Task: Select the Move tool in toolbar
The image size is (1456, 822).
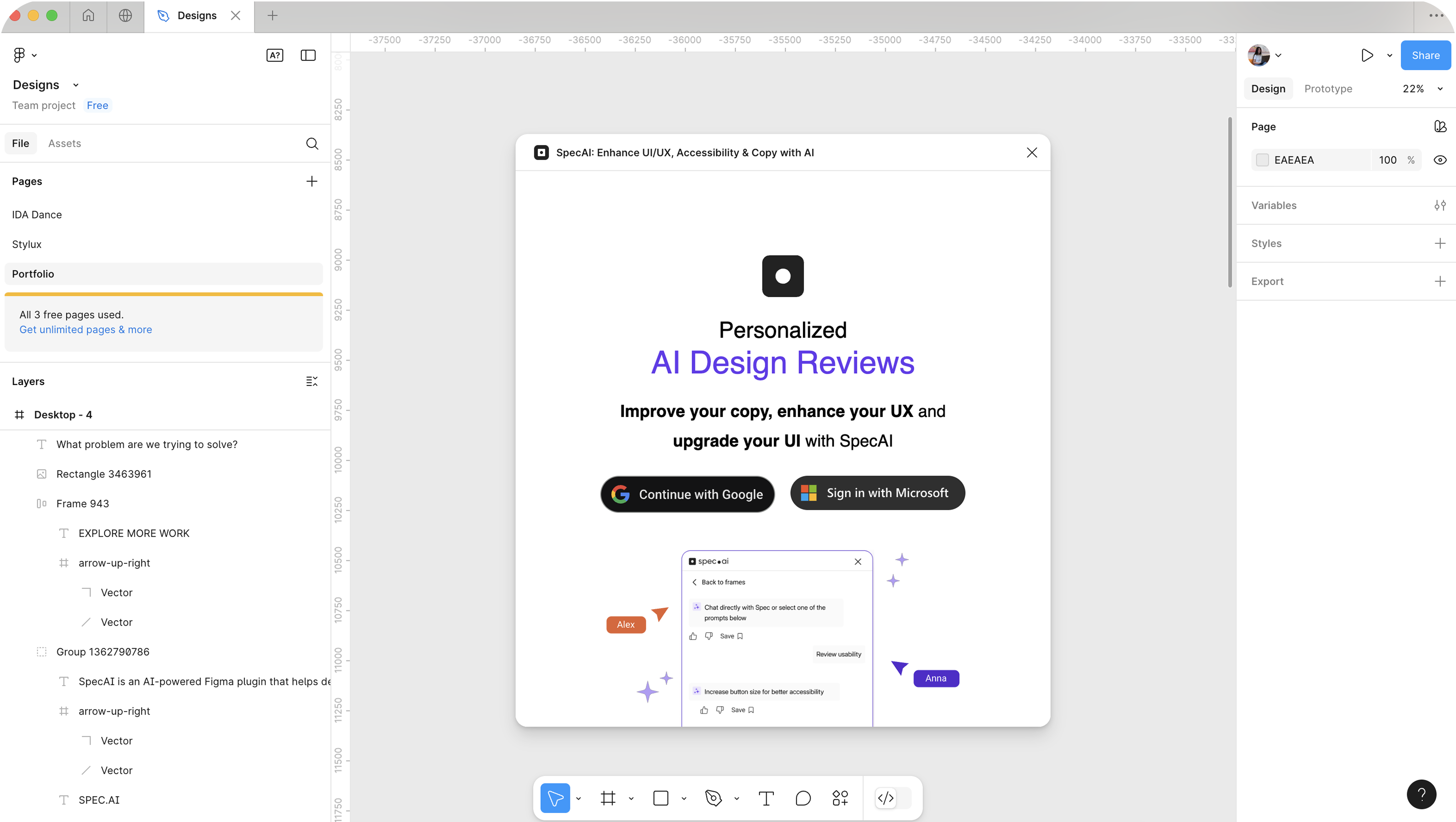Action: click(555, 798)
